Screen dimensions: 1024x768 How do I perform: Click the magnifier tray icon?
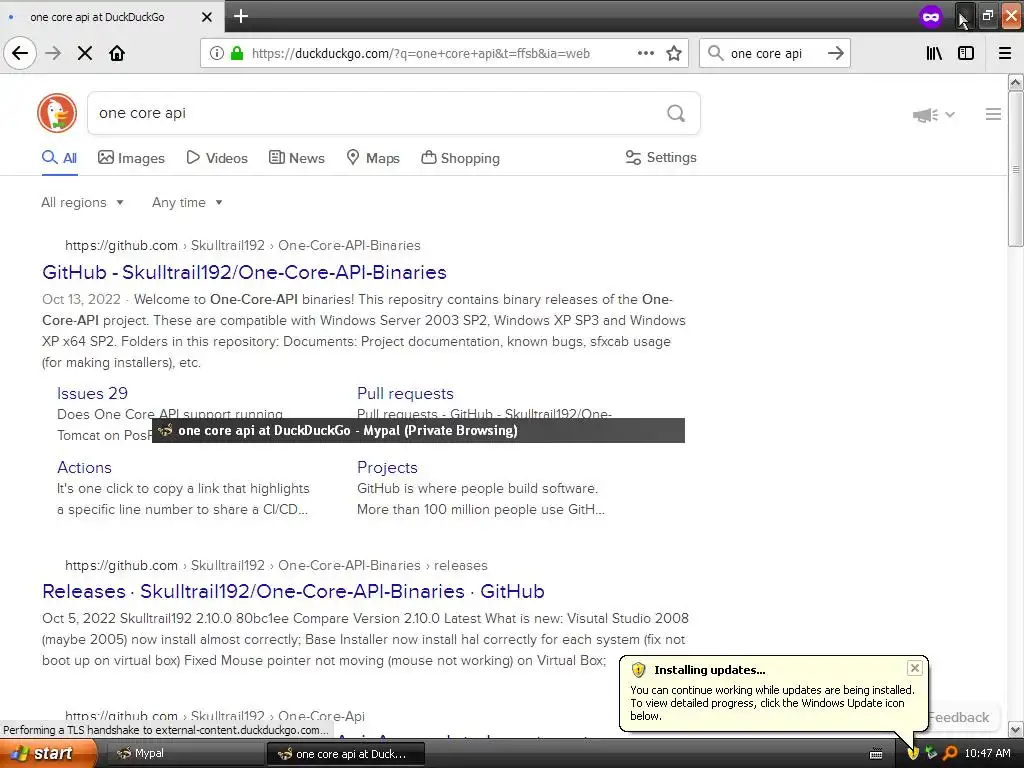tap(950, 753)
